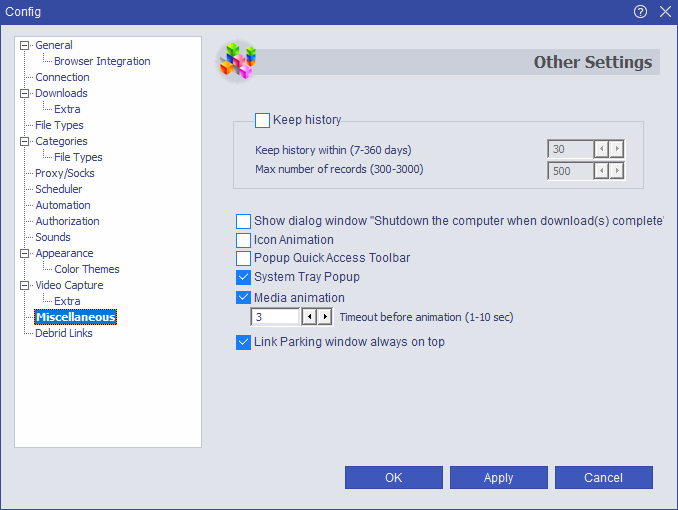Uncheck Media animation option
678x510 pixels.
tap(243, 298)
